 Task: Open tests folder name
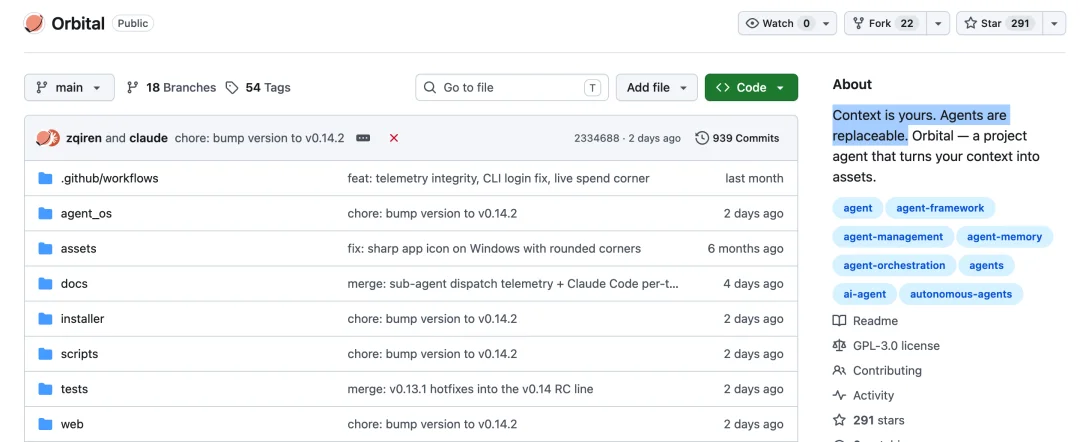[x=74, y=389]
